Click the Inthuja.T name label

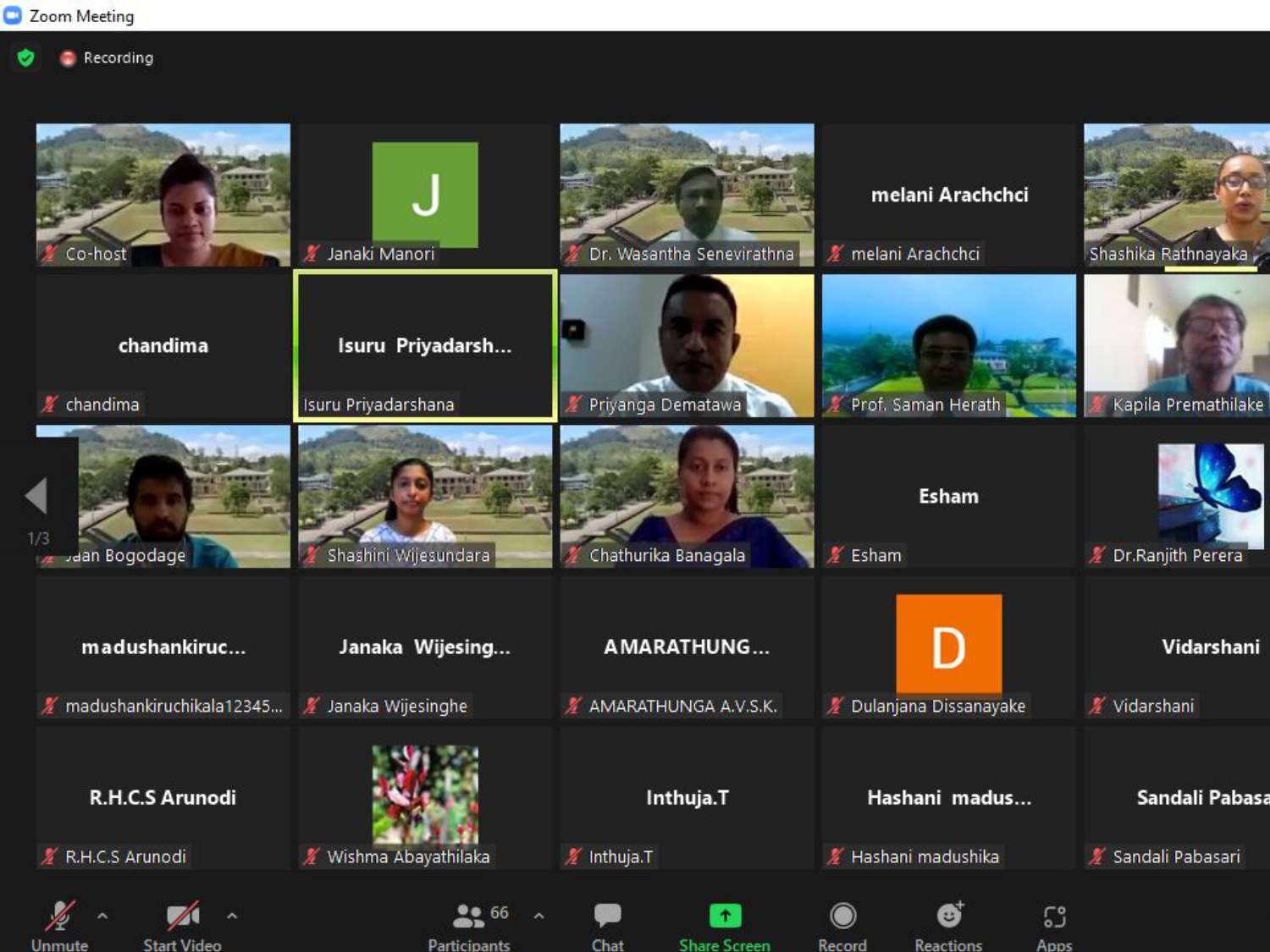coord(621,856)
